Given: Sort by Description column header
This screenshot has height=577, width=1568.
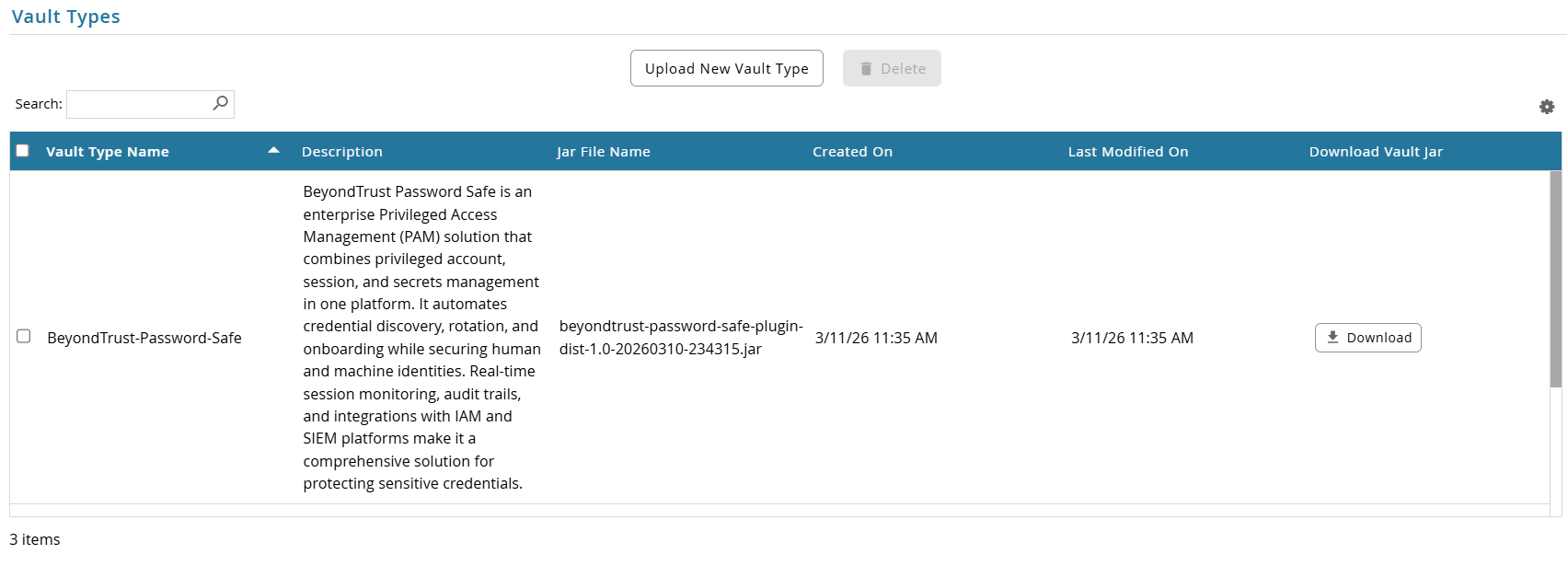Looking at the screenshot, I should (x=342, y=152).
